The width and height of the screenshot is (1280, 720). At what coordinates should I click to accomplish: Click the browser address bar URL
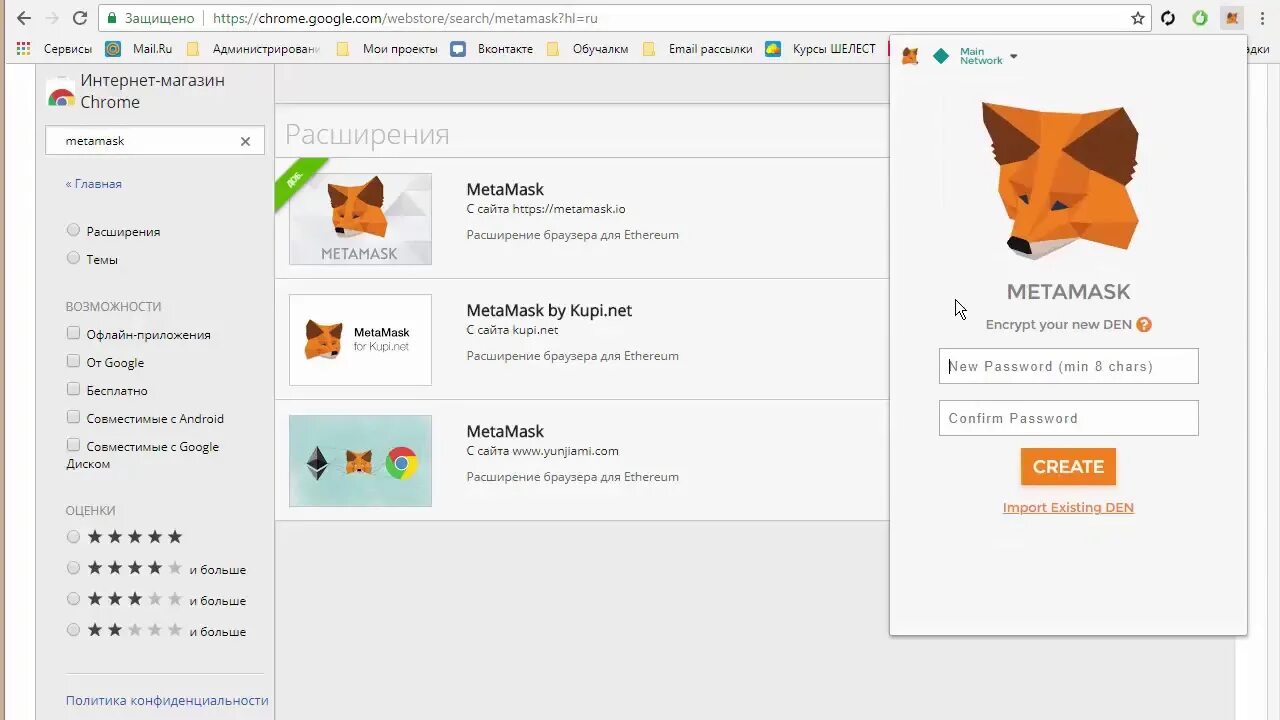(x=405, y=18)
